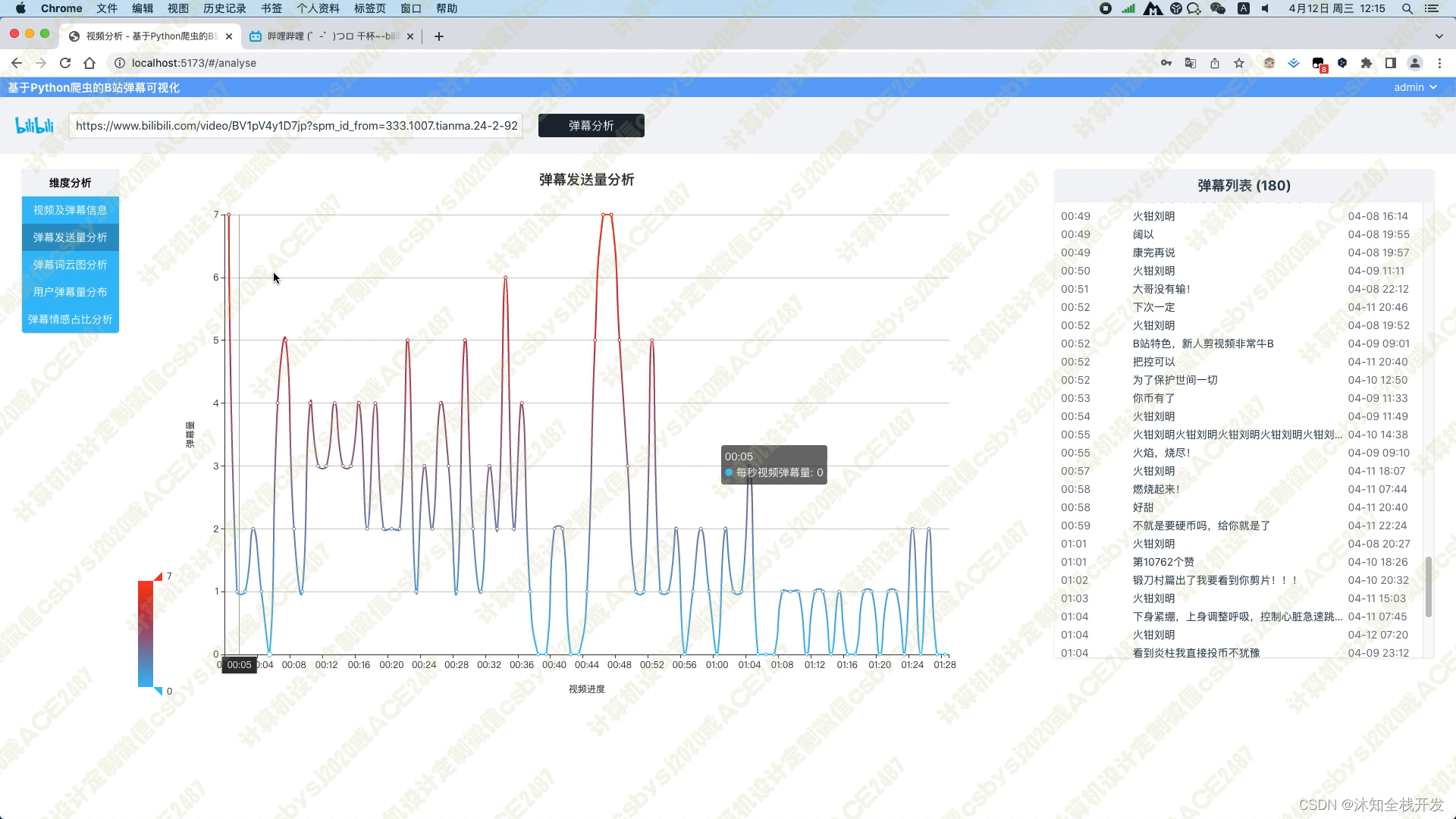Screen dimensions: 1456x819
Task: Click the bilibili video URL input field
Action: (296, 126)
